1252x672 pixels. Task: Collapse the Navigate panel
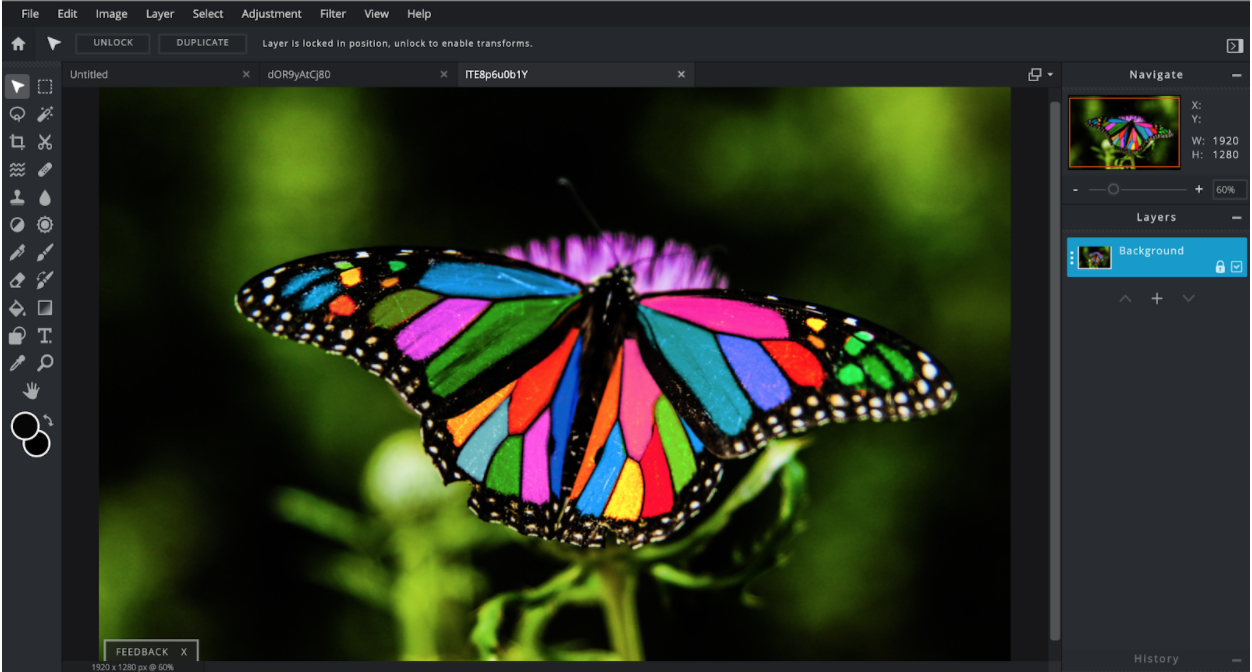(1237, 75)
